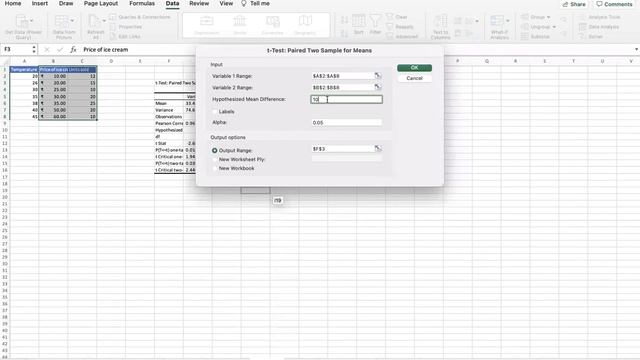
Task: Switch to the Home ribbon tab
Action: coord(13,3)
